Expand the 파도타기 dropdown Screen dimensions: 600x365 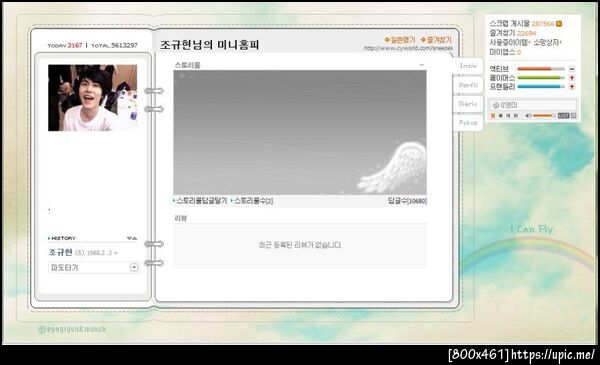134,267
